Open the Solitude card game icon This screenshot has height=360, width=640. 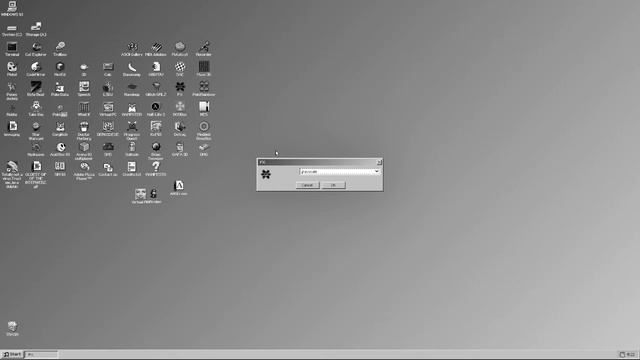[x=132, y=149]
